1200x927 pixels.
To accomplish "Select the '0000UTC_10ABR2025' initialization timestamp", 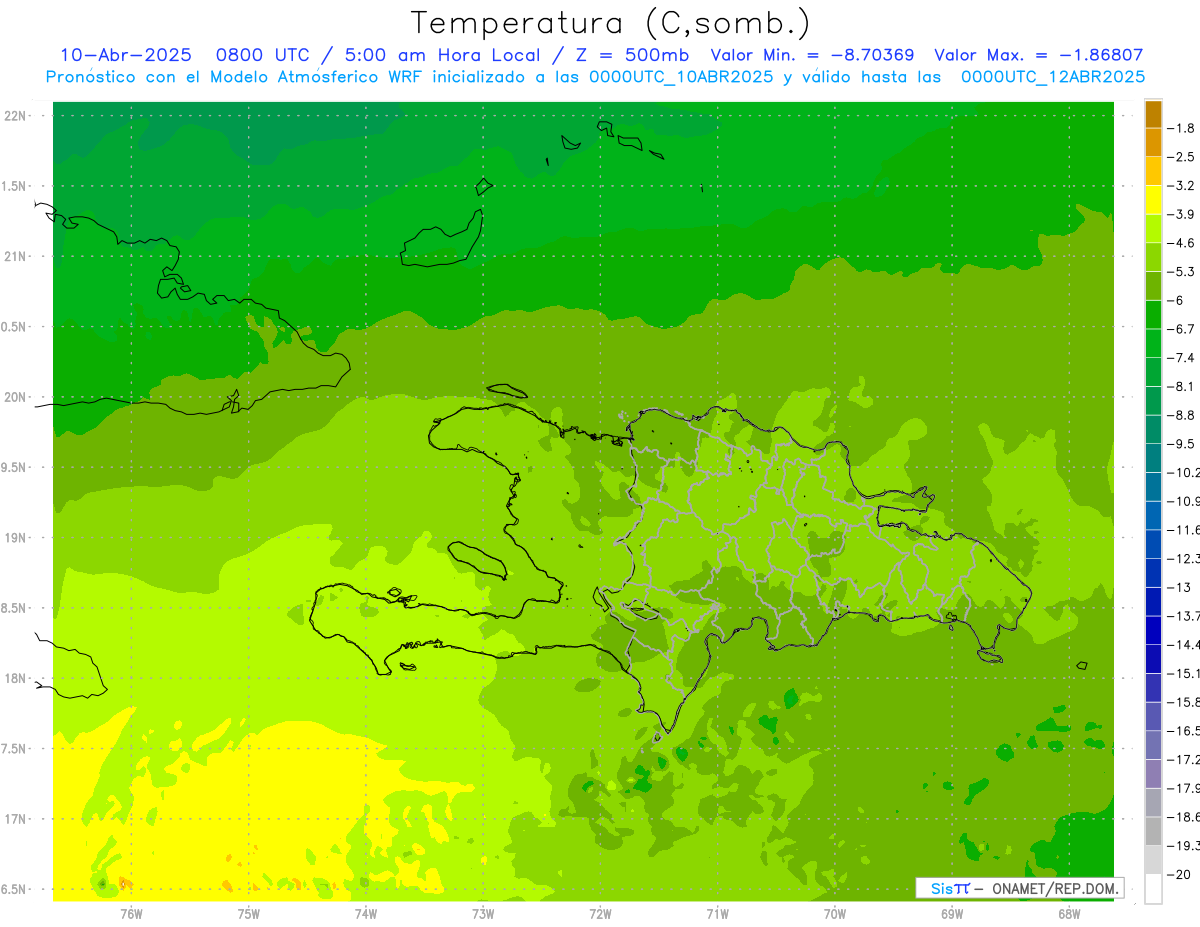I will pyautogui.click(x=681, y=77).
